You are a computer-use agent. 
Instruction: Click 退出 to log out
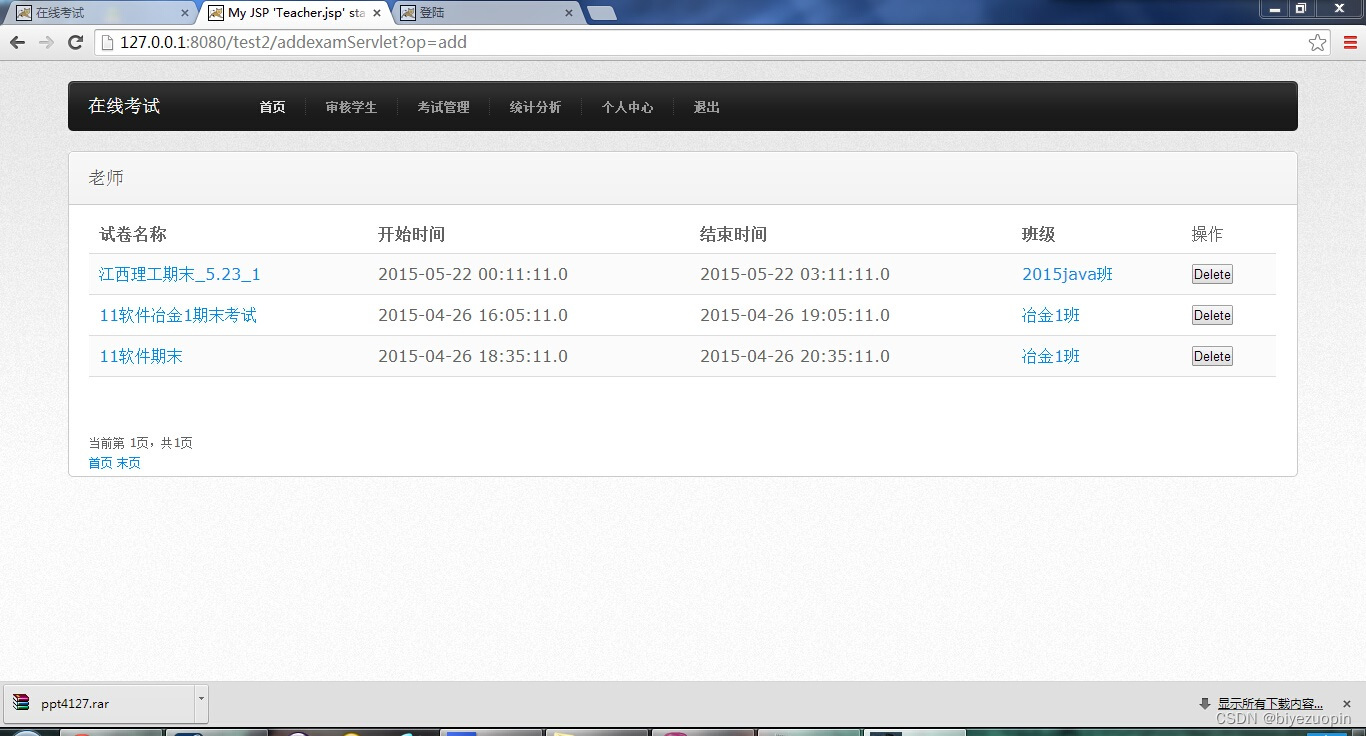point(706,107)
